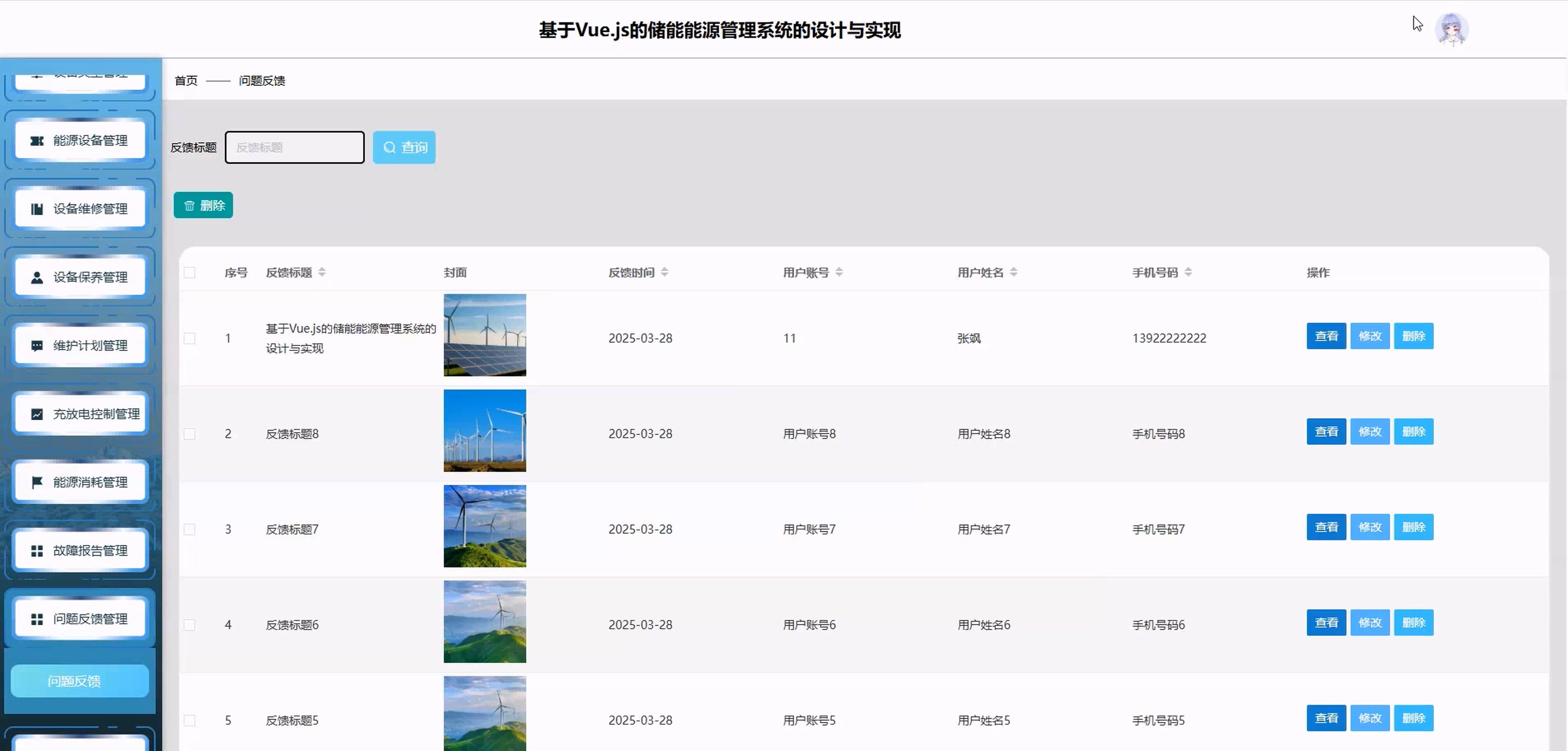Sort the table by 反馈标题 column arrows
This screenshot has height=751, width=1568.
[322, 272]
